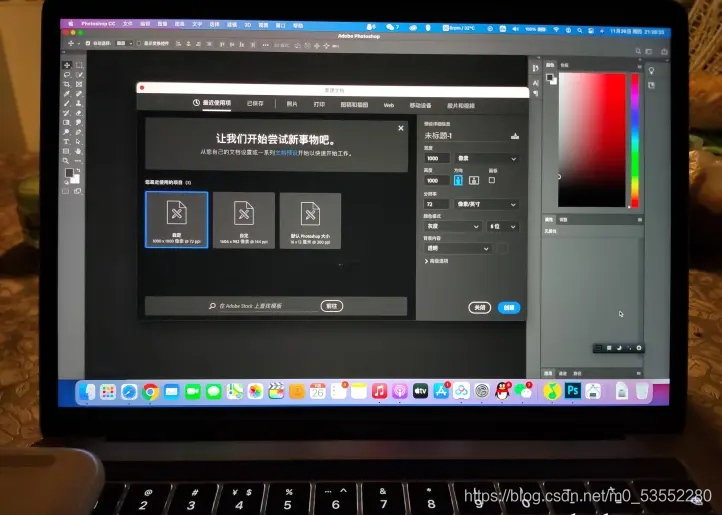Open the Auto-Select layer/group dropdown
The height and width of the screenshot is (515, 722).
point(124,43)
